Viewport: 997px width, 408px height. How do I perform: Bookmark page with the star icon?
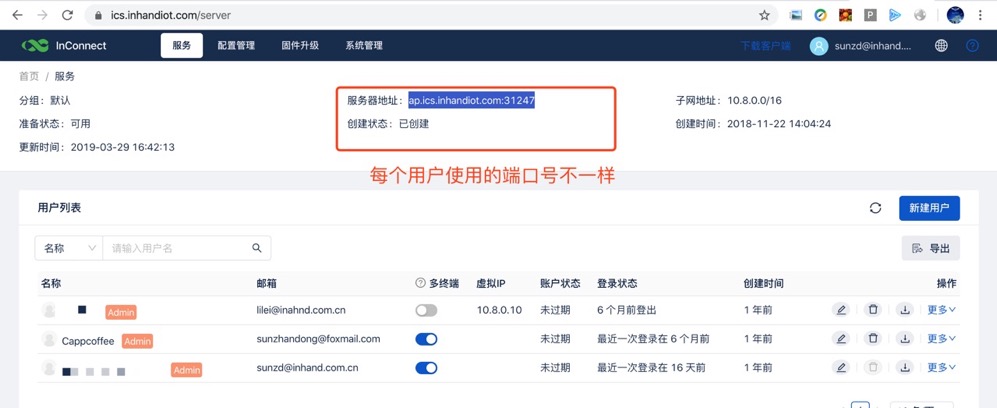(x=765, y=15)
